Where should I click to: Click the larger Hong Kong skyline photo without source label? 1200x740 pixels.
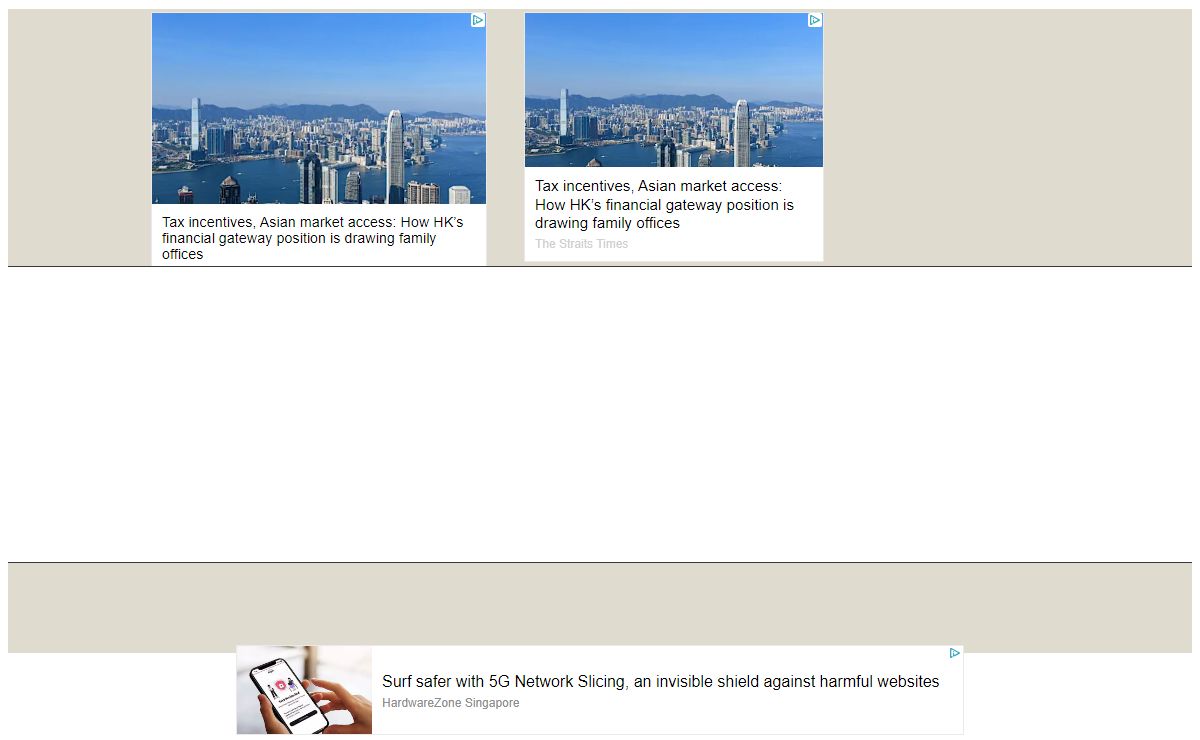[x=319, y=108]
